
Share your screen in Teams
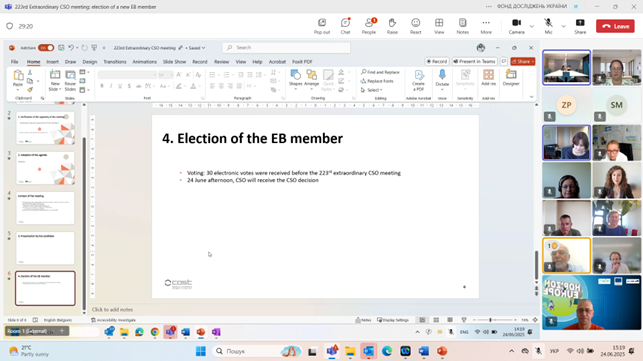[580, 26]
